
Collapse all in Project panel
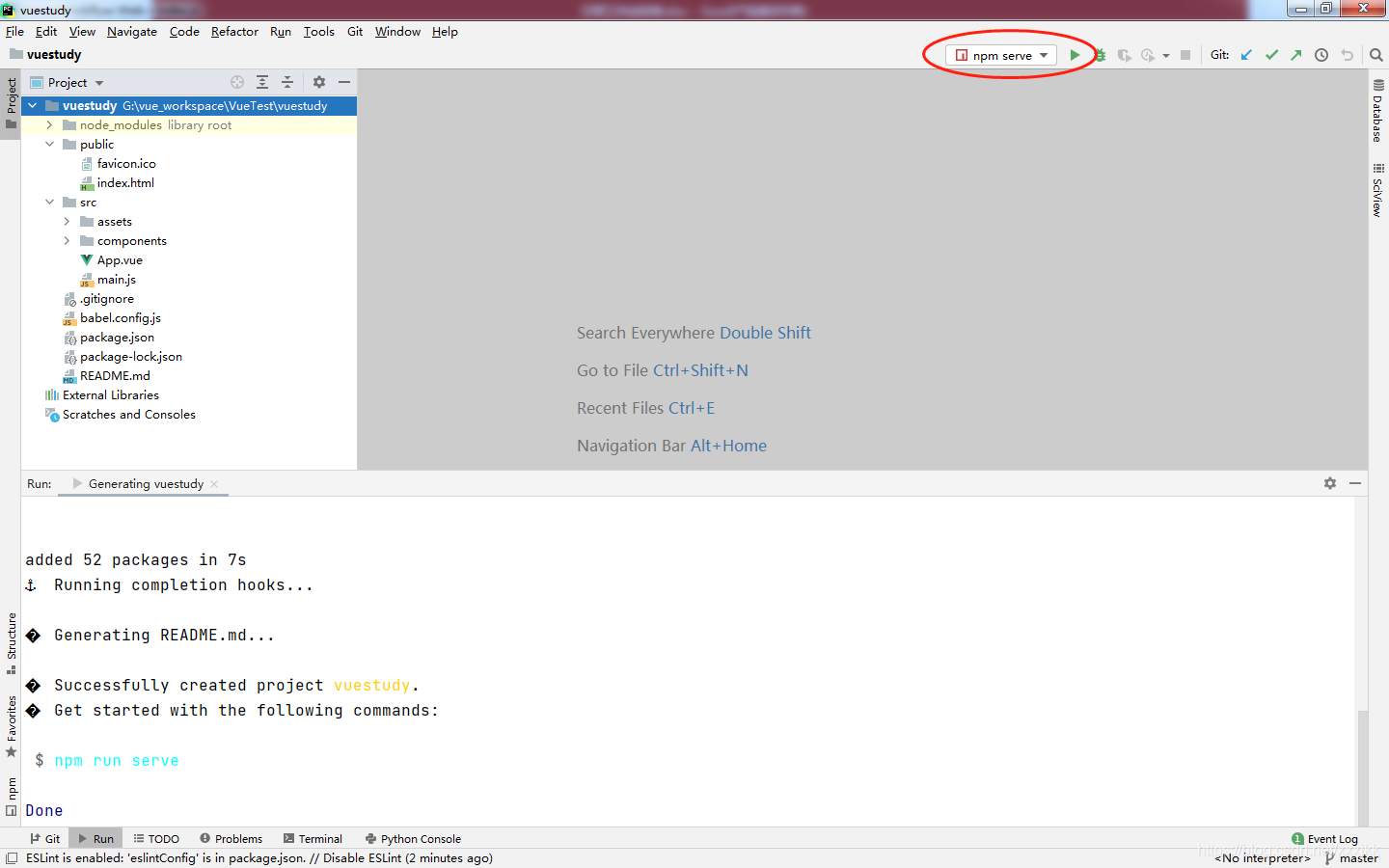[x=287, y=82]
